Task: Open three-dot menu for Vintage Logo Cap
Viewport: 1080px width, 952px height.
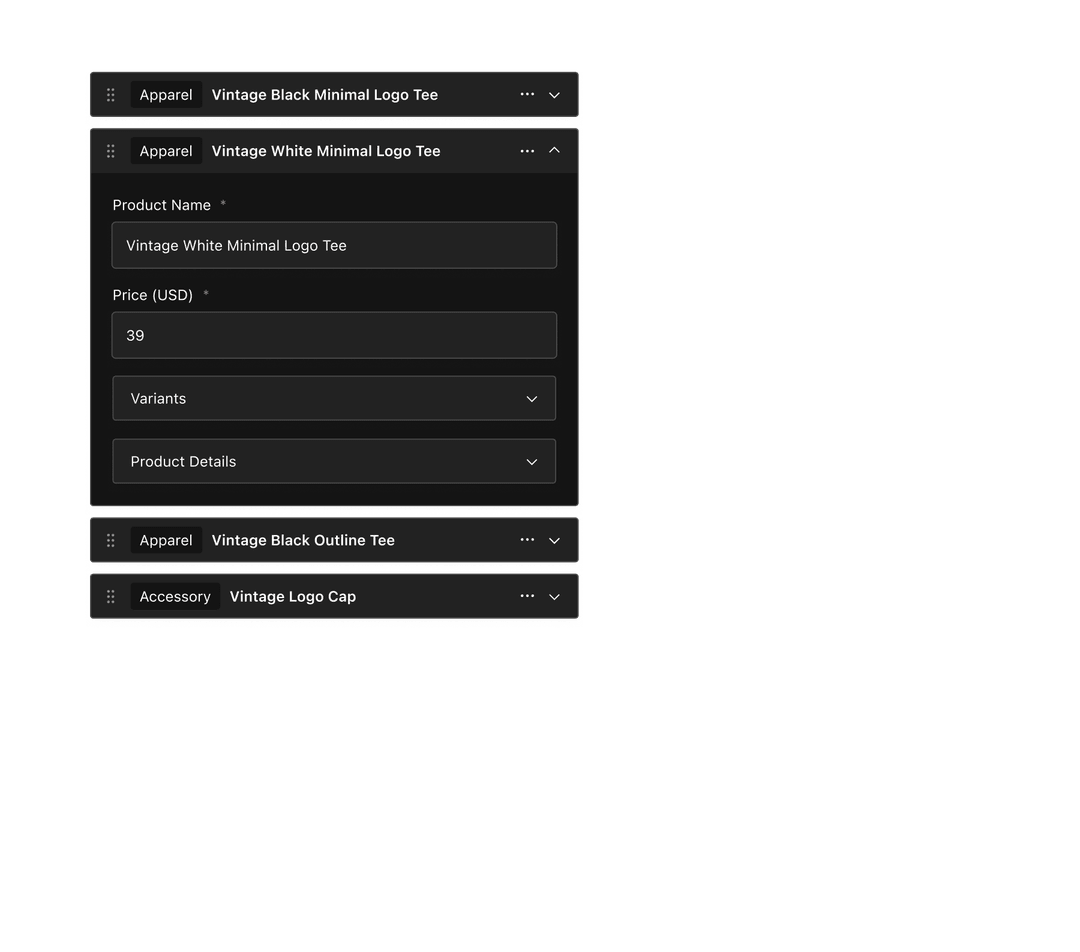Action: [527, 597]
